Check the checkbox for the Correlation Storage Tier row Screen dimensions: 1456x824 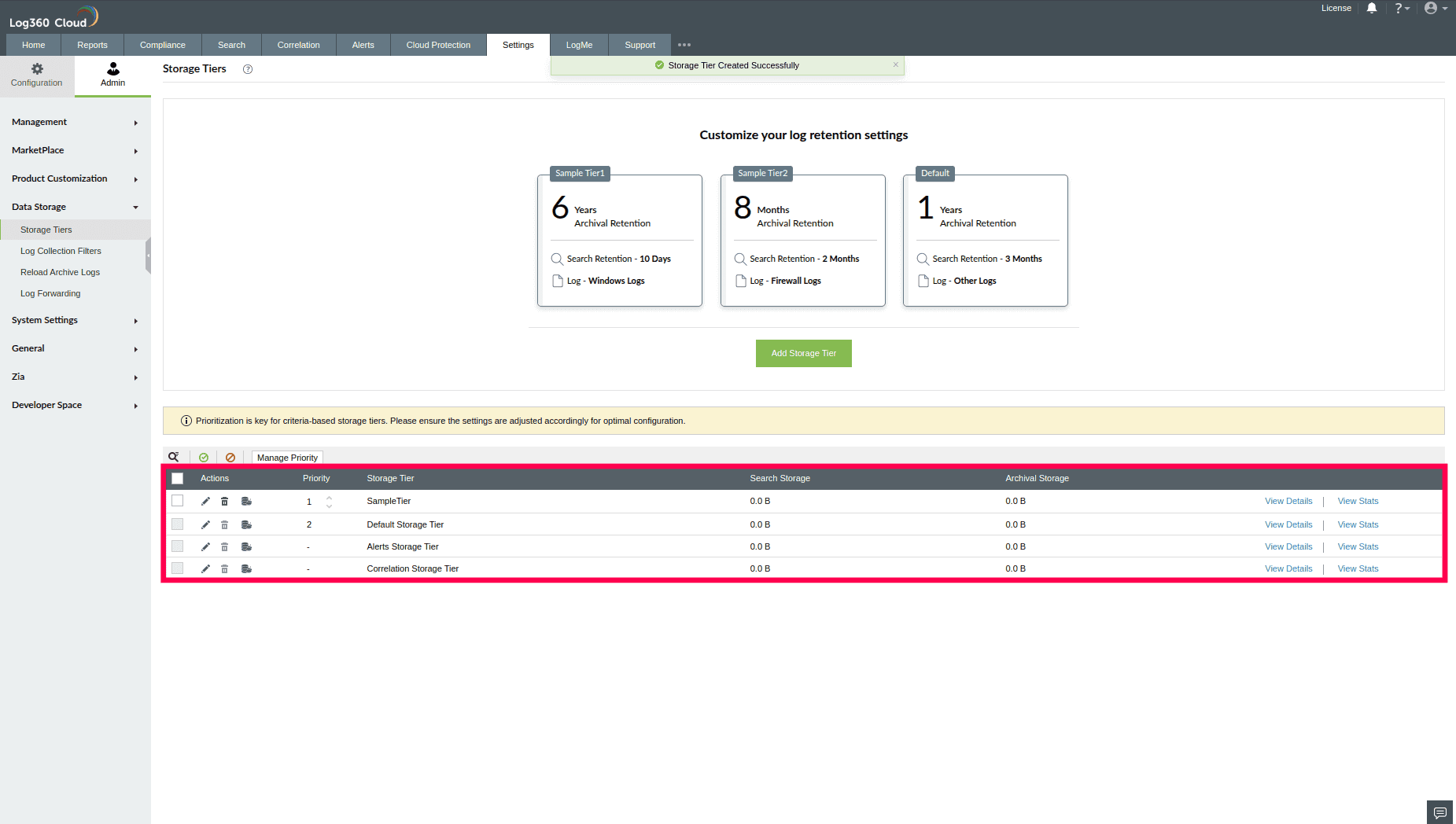[177, 568]
